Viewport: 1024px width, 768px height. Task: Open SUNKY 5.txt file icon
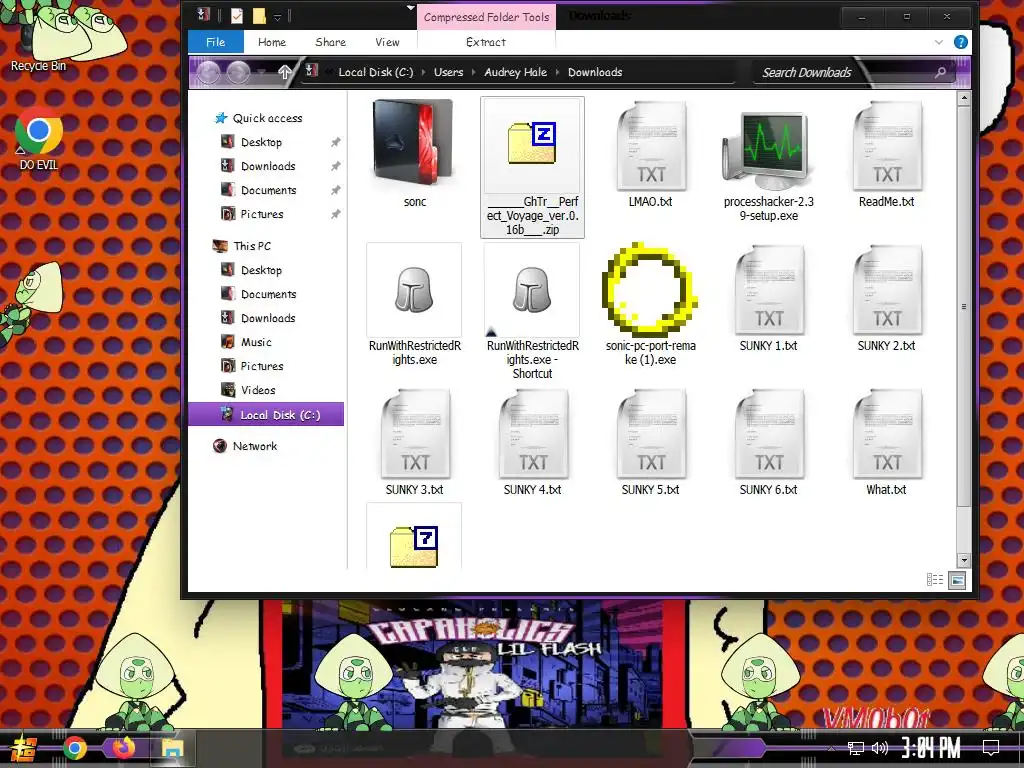click(650, 434)
